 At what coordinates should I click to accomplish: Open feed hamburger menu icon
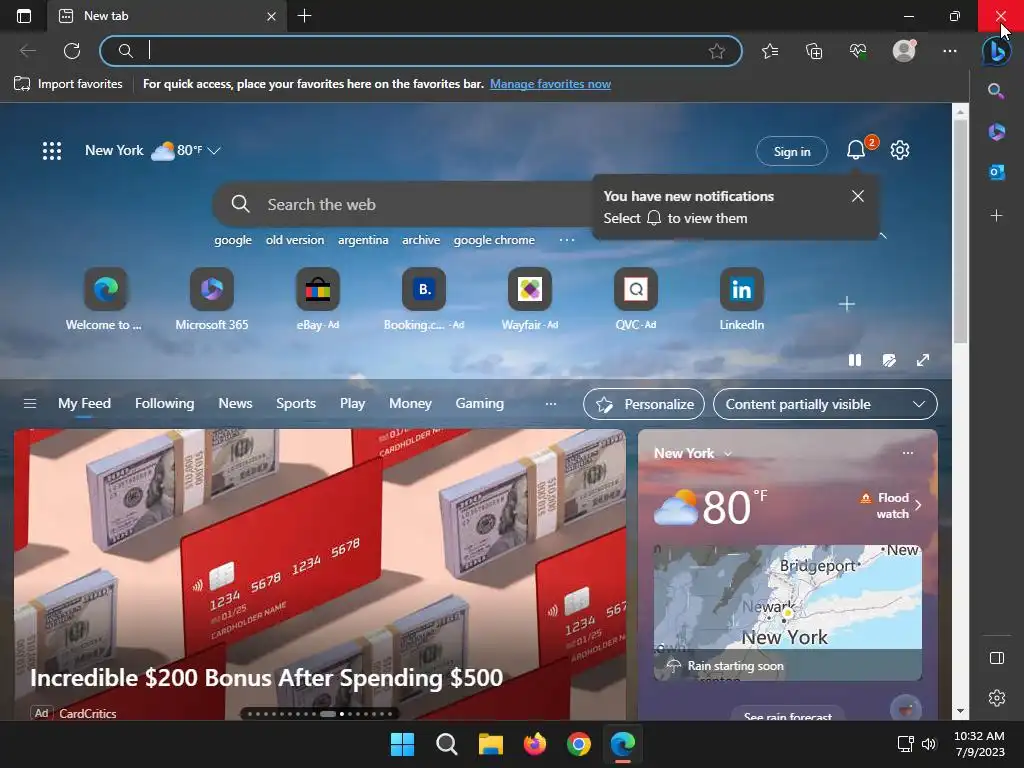pos(29,404)
